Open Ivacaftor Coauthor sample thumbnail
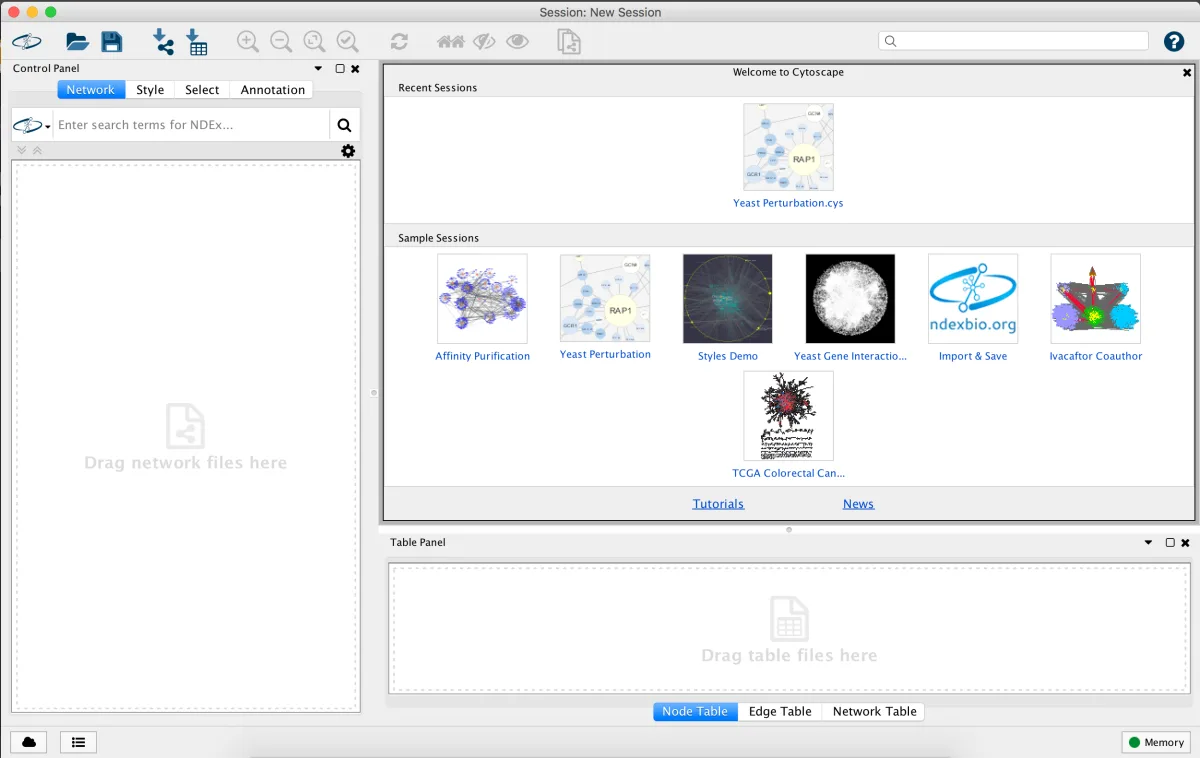This screenshot has height=758, width=1200. [1096, 299]
